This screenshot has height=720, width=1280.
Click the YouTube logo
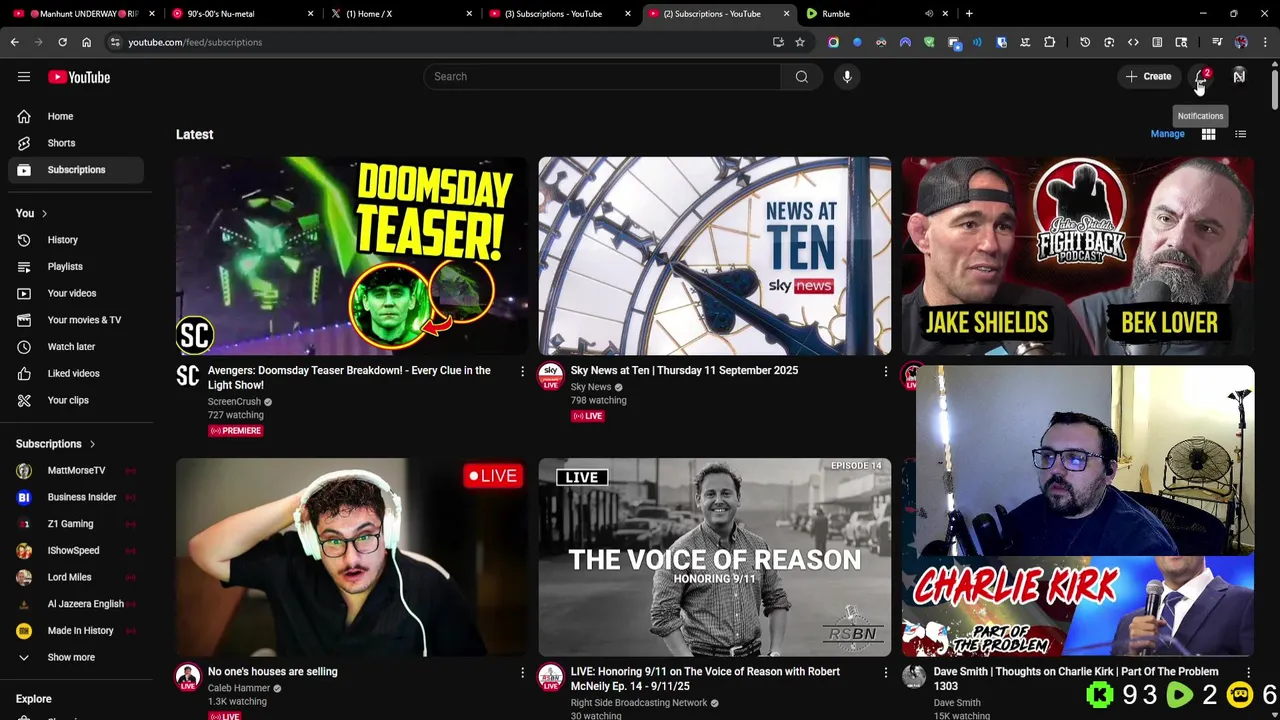(x=79, y=77)
